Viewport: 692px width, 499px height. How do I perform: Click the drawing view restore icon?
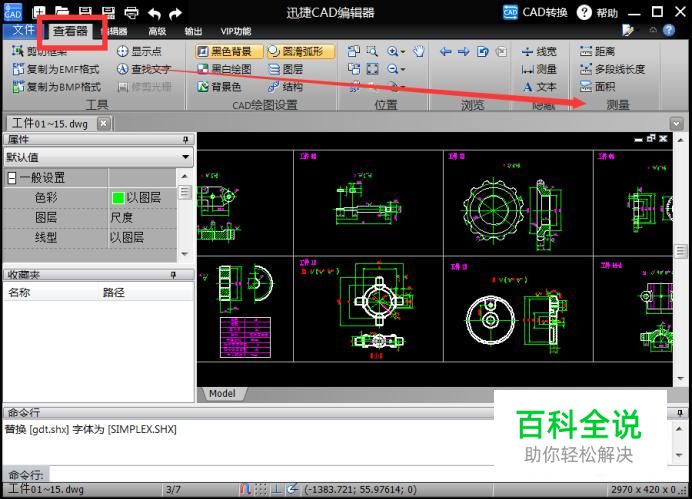[x=651, y=139]
